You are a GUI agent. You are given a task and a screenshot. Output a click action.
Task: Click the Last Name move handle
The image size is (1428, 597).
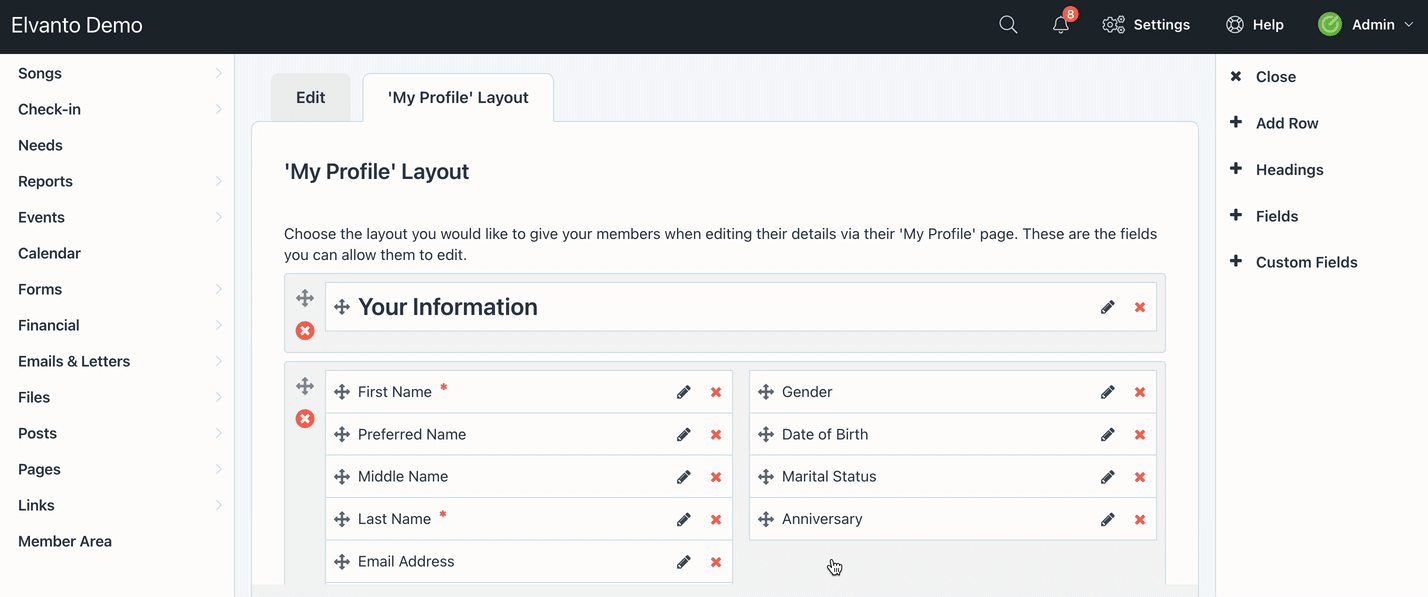click(x=342, y=519)
